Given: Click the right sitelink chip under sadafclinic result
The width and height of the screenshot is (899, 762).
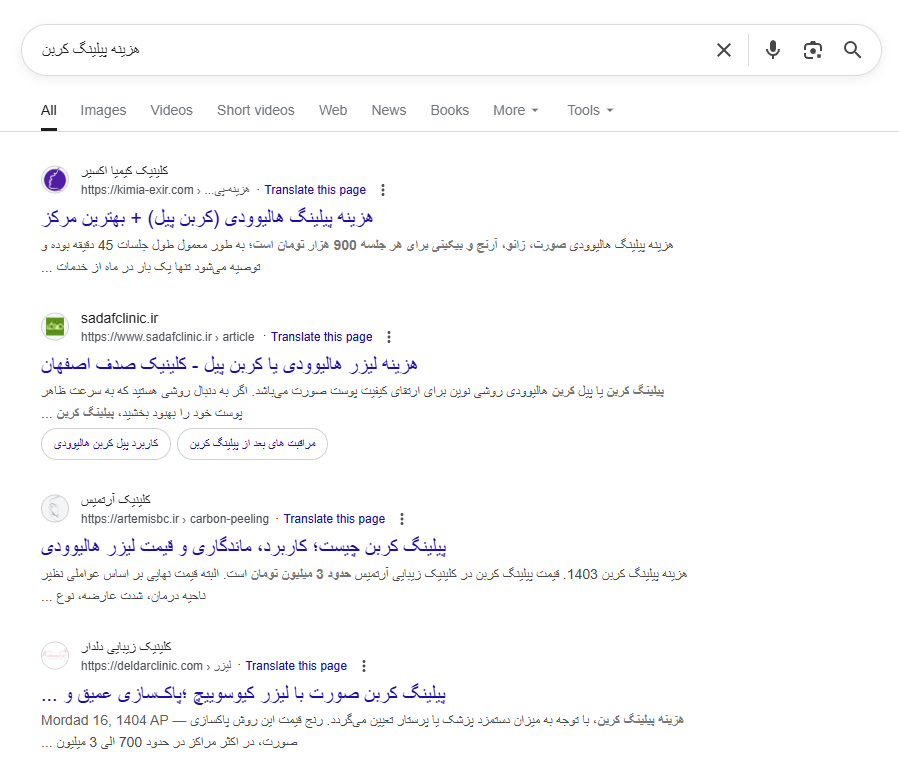Looking at the screenshot, I should (x=252, y=443).
